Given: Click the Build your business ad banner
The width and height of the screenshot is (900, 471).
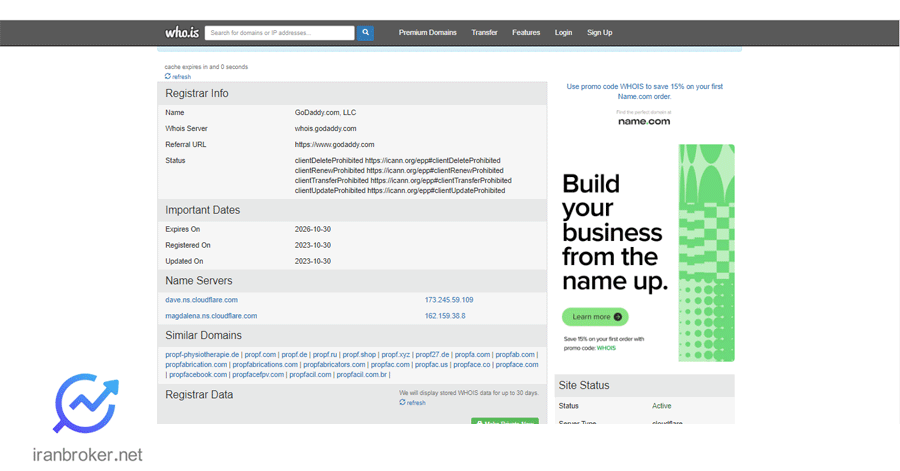Looking at the screenshot, I should pyautogui.click(x=645, y=253).
